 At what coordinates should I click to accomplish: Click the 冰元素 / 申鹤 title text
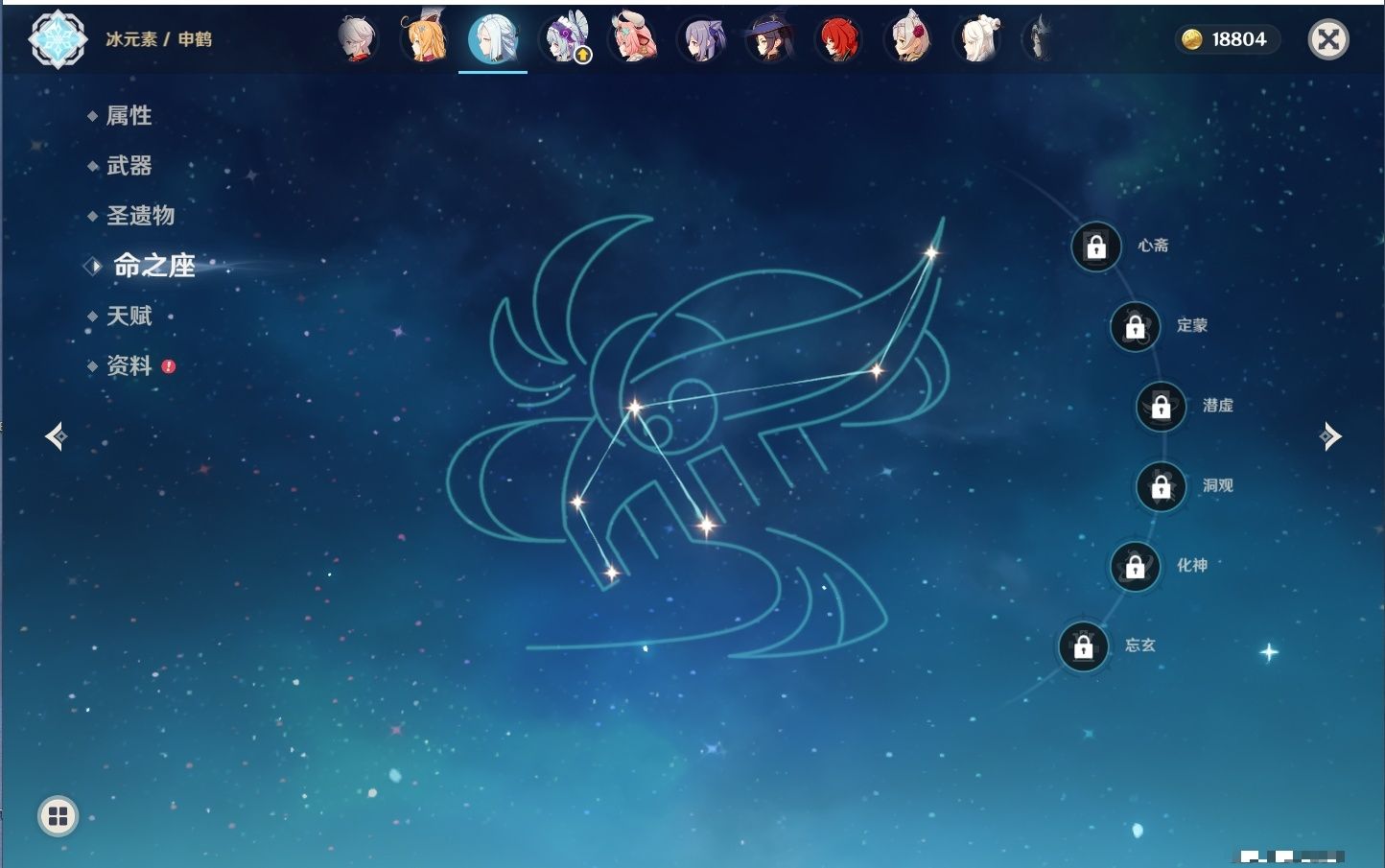coord(159,39)
